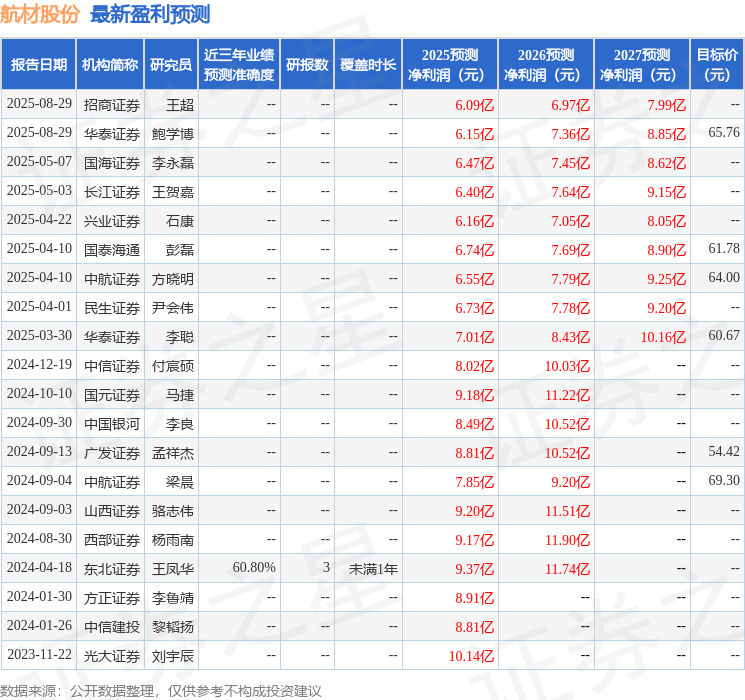Click report count 3 in 东北证券 row

pos(326,567)
